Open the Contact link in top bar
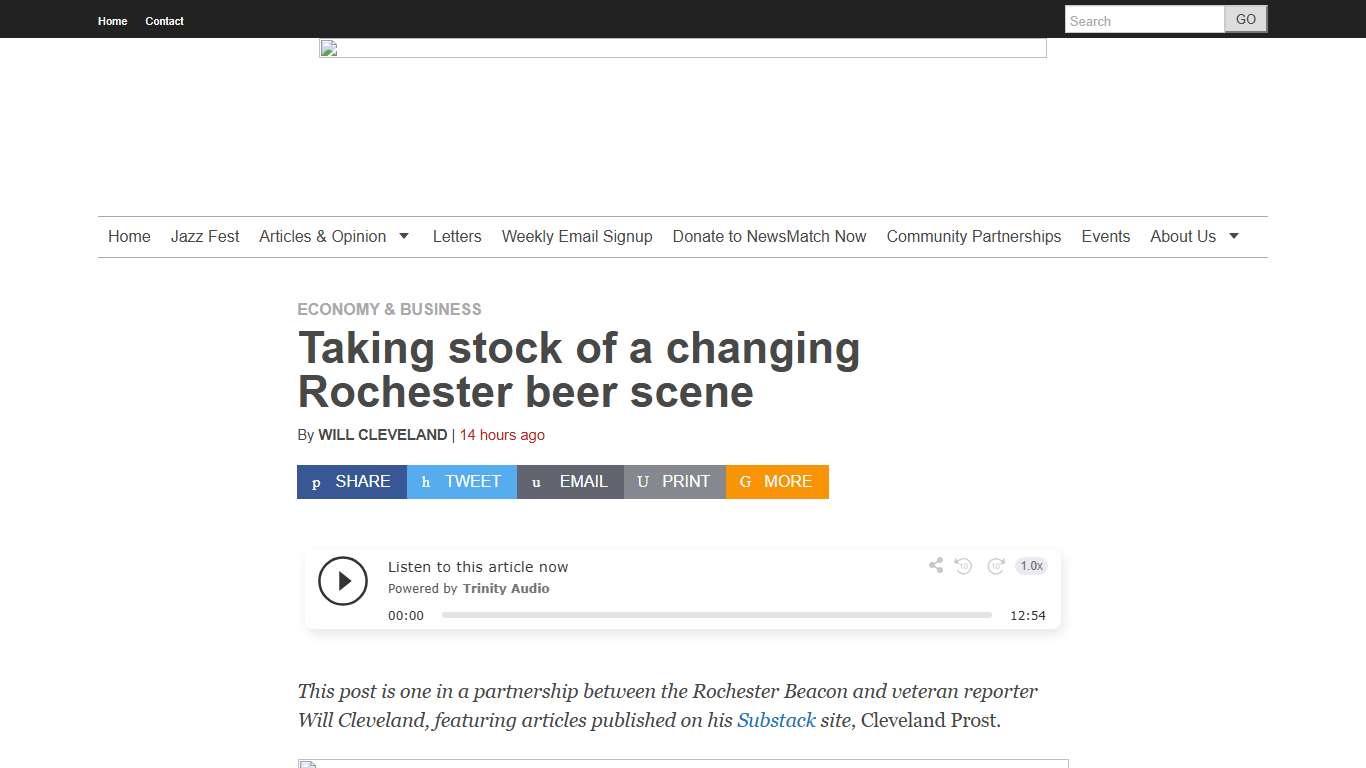The width and height of the screenshot is (1366, 768). (164, 21)
